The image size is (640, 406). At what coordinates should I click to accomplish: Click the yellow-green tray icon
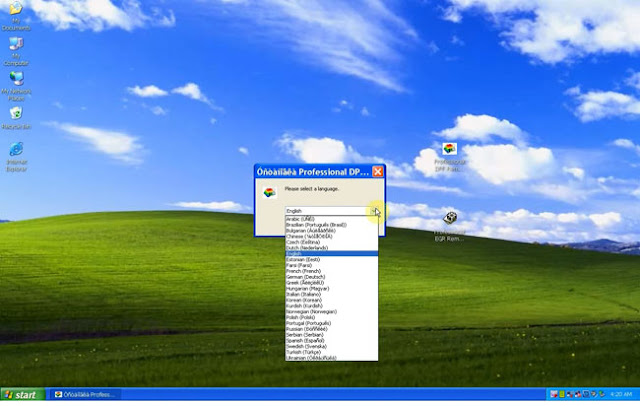562,394
